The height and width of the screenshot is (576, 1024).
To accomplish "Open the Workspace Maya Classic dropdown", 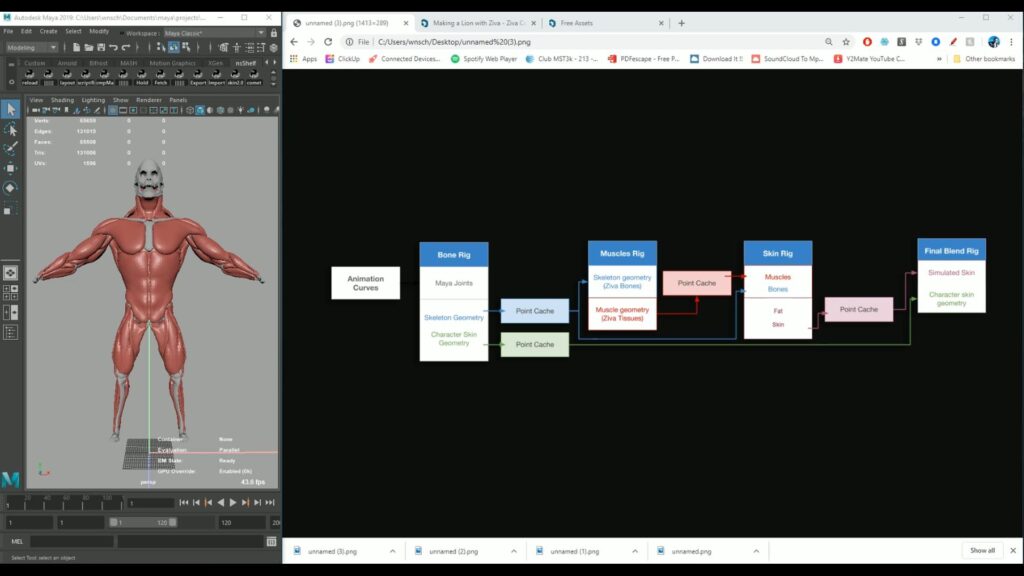I will pyautogui.click(x=214, y=33).
